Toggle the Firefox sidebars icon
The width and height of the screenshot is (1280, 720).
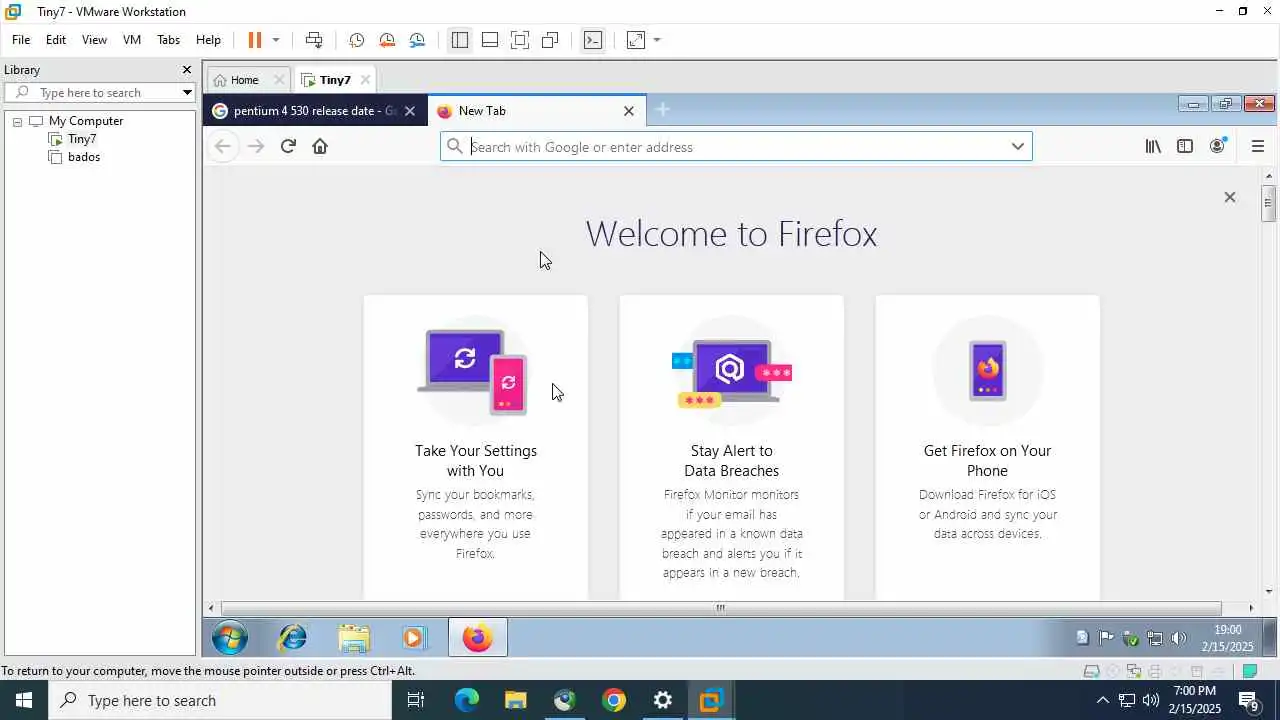[1185, 146]
